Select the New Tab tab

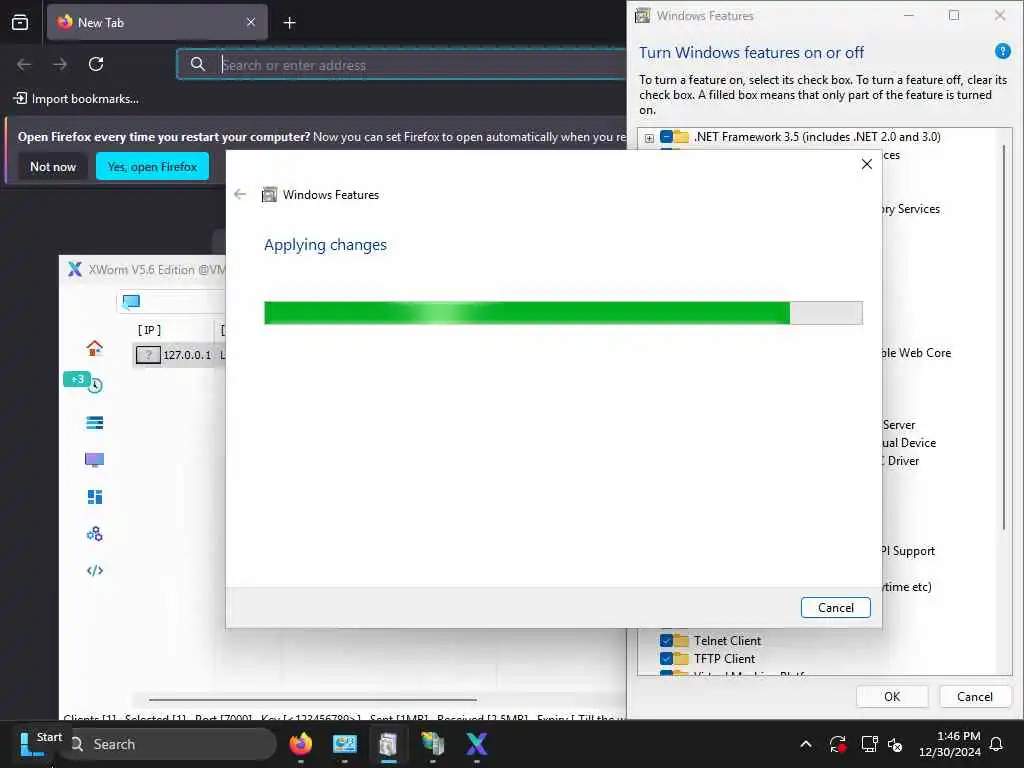click(157, 22)
